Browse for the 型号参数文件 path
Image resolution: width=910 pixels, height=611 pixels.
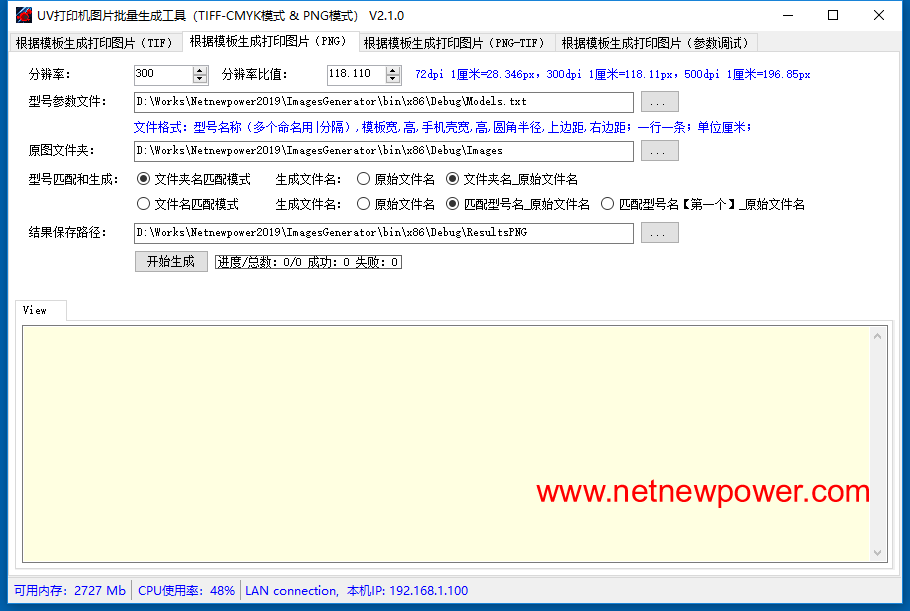tap(659, 102)
